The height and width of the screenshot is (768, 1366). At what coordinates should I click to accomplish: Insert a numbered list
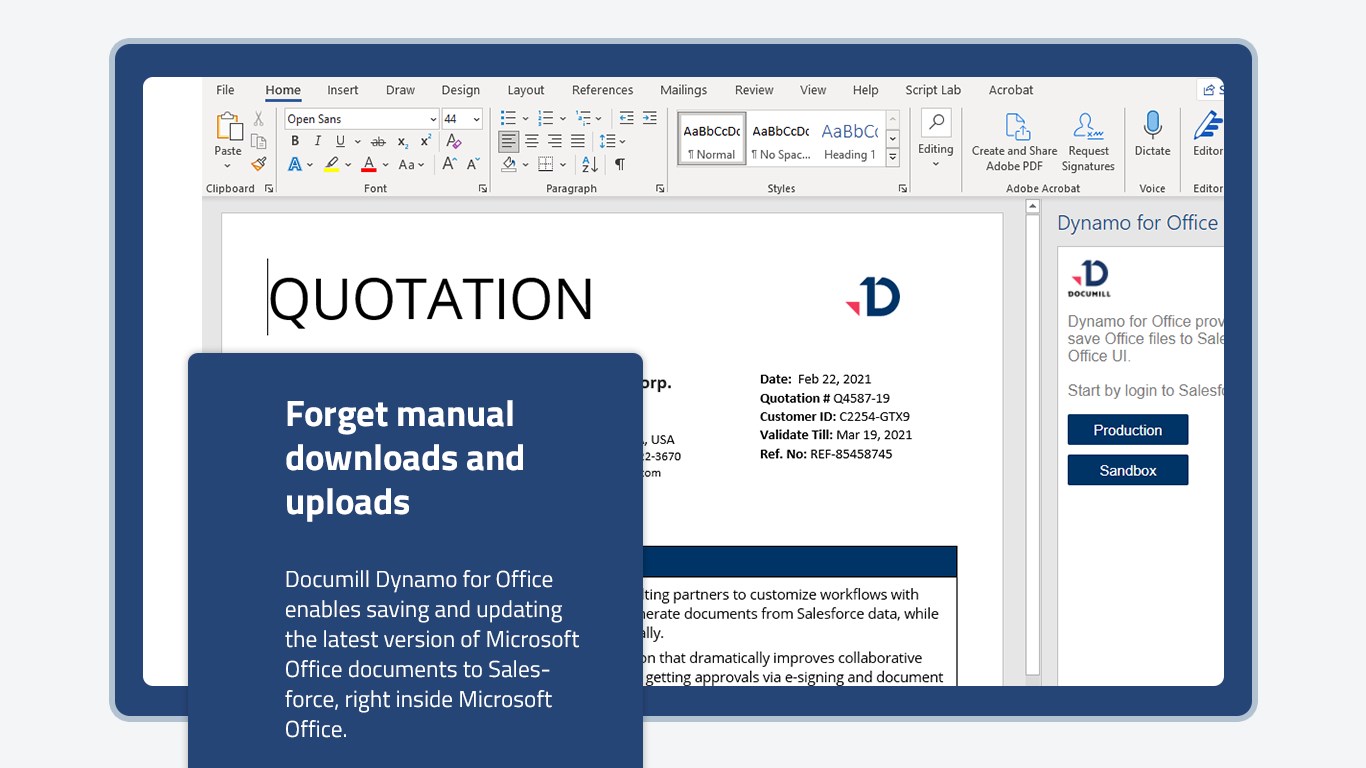click(x=546, y=118)
